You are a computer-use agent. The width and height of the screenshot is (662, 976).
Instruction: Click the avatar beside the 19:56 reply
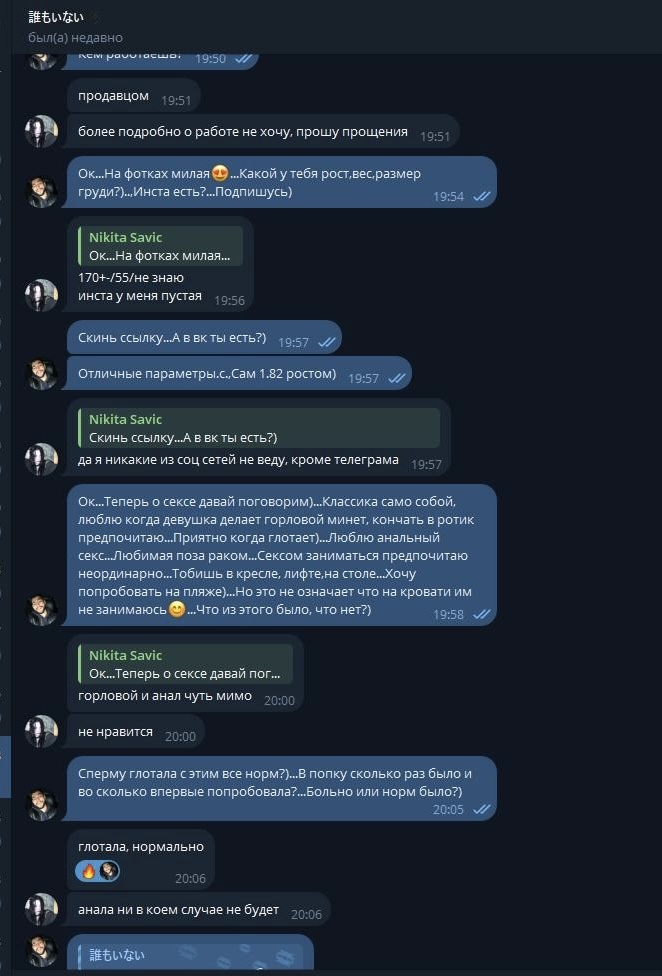[x=41, y=295]
